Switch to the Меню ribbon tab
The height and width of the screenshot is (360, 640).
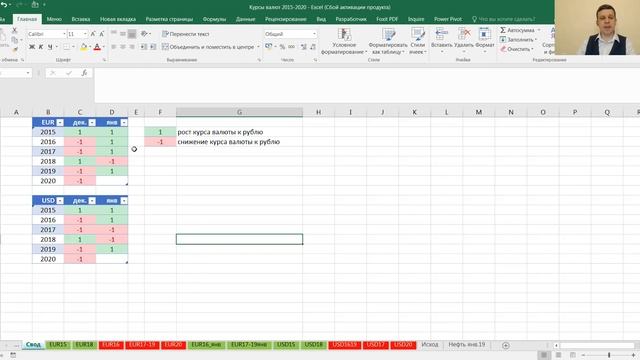pos(54,19)
